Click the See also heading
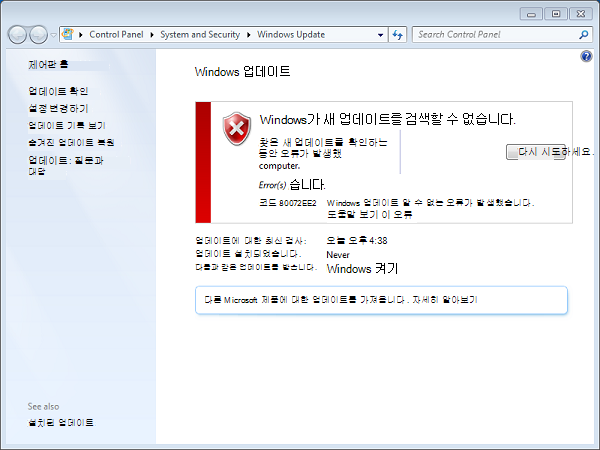The image size is (600, 450). pyautogui.click(x=43, y=406)
